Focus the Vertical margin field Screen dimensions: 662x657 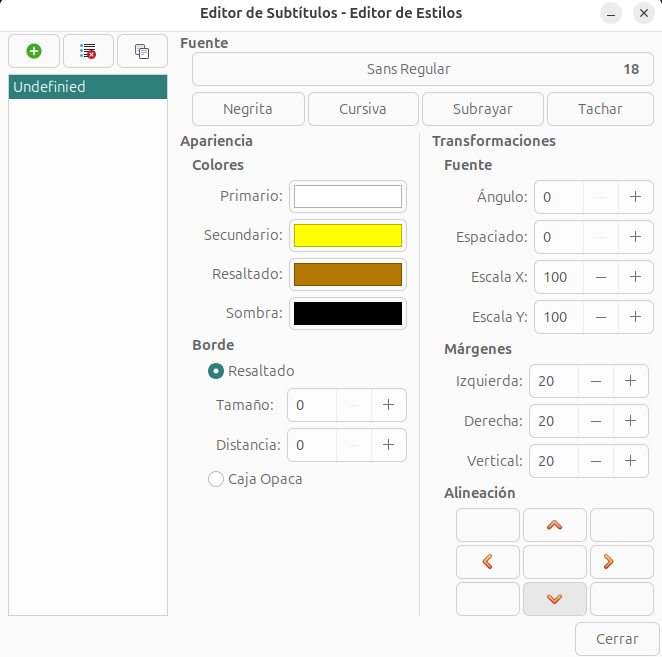pos(554,461)
